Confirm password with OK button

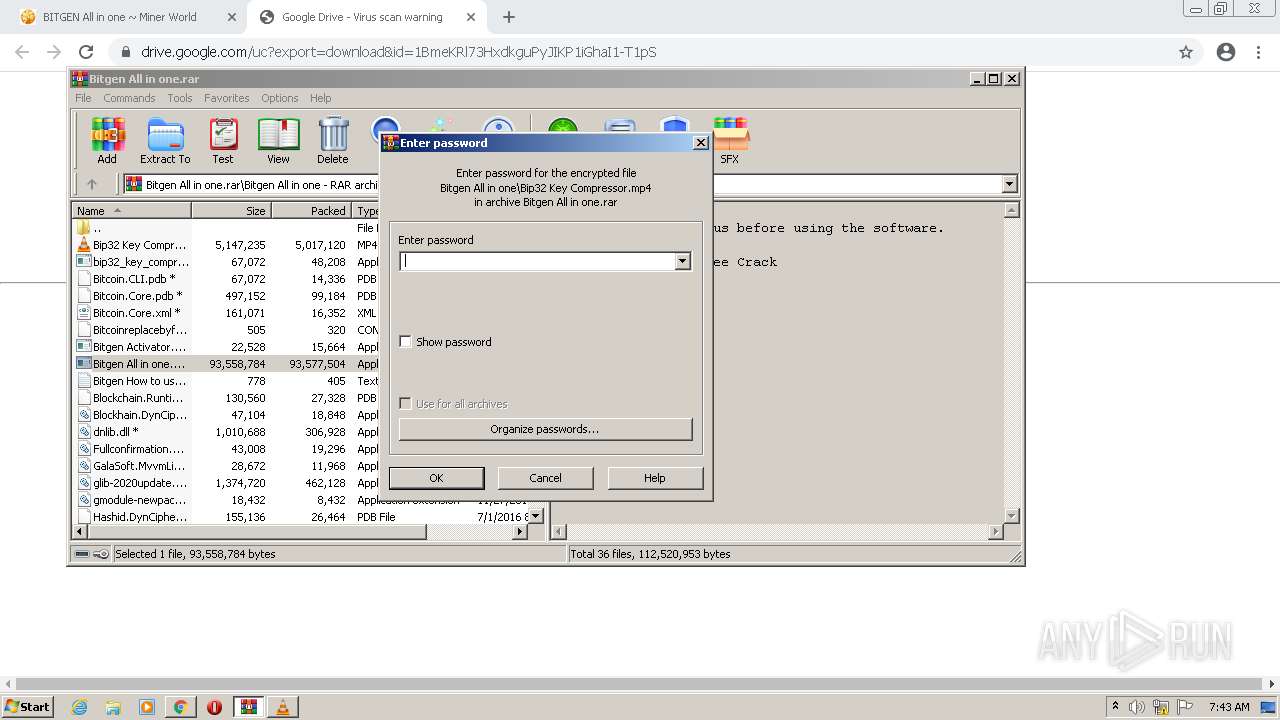pyautogui.click(x=436, y=478)
